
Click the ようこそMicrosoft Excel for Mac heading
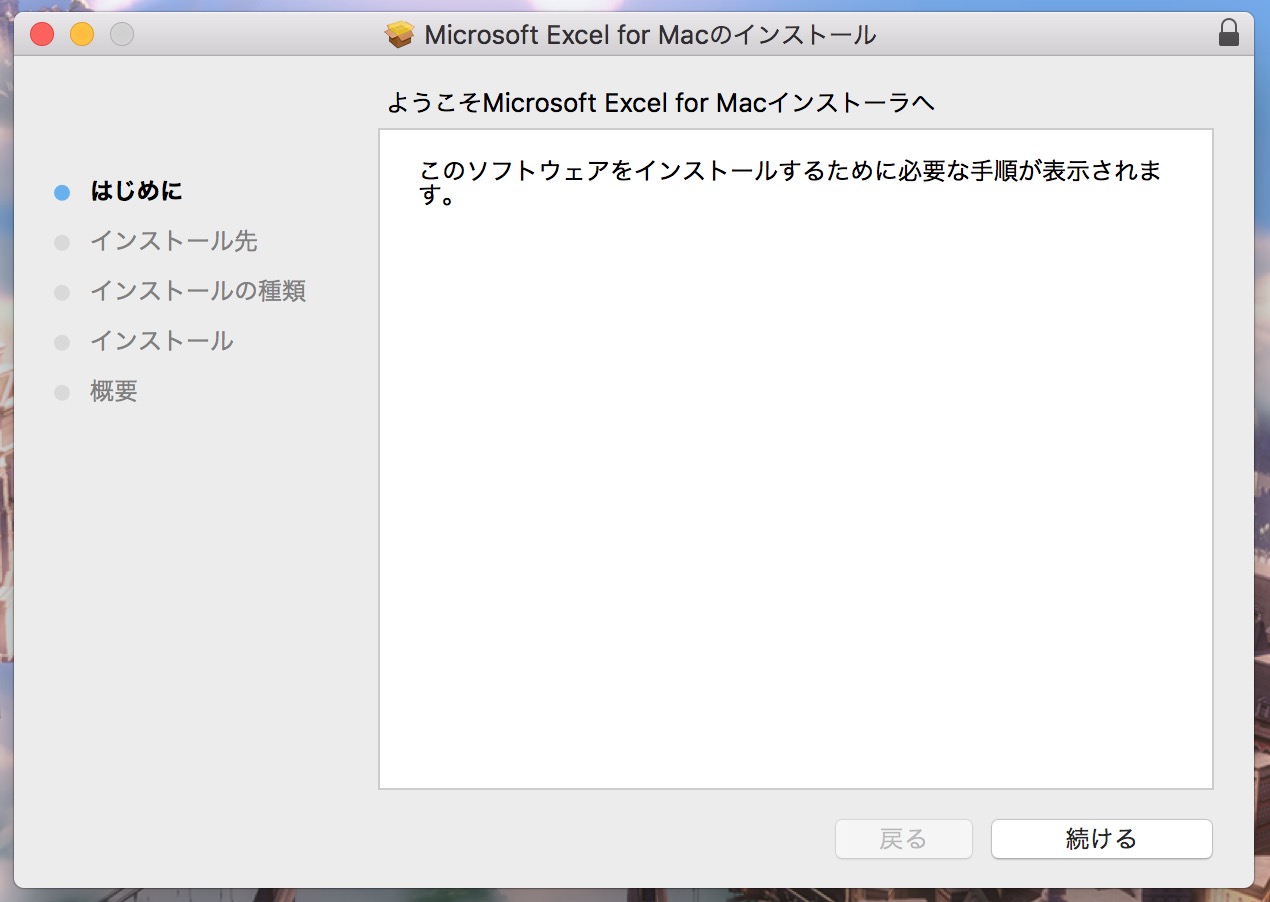click(x=660, y=103)
